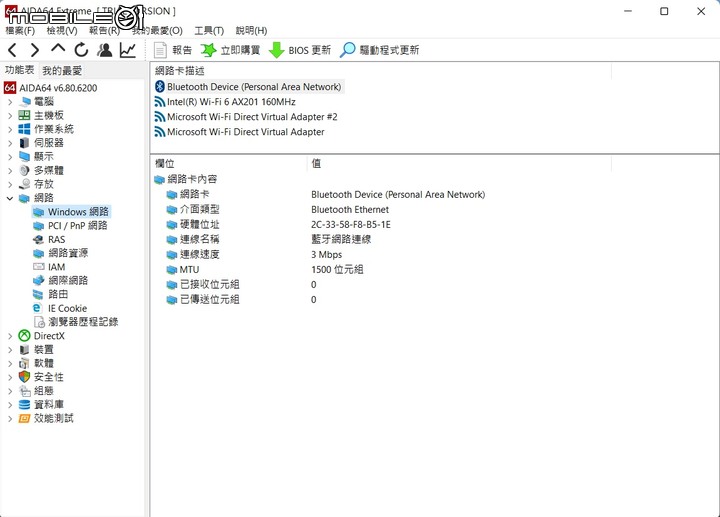
Task: Click the 硬體位址 value 2C-33-58-F8-B5-1E
Action: (351, 225)
